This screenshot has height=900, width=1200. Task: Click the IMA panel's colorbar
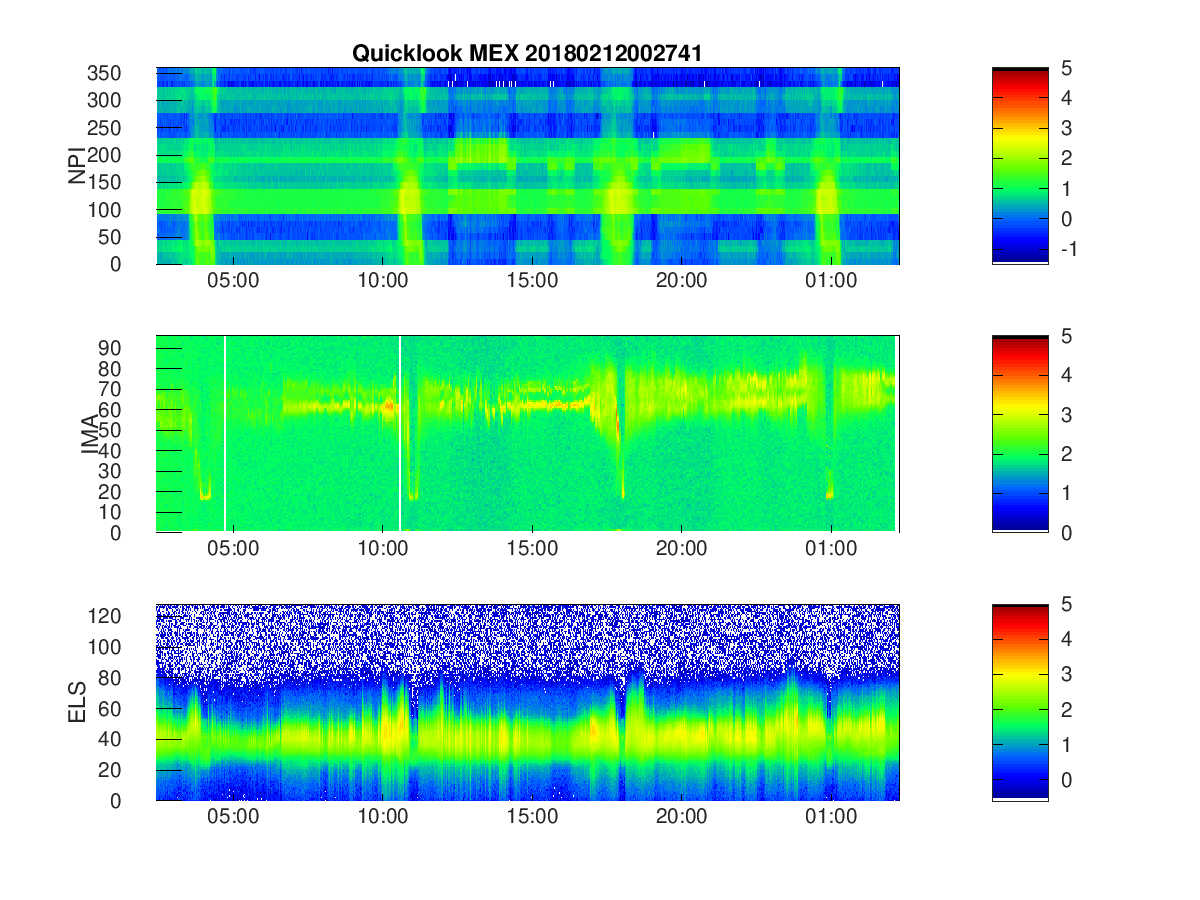(1020, 434)
